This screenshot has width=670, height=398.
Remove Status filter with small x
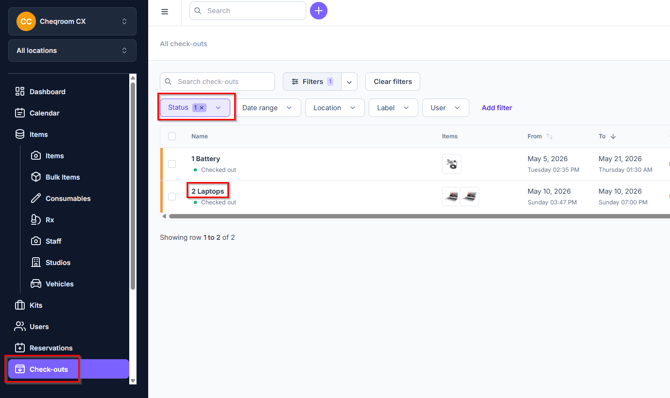point(202,108)
